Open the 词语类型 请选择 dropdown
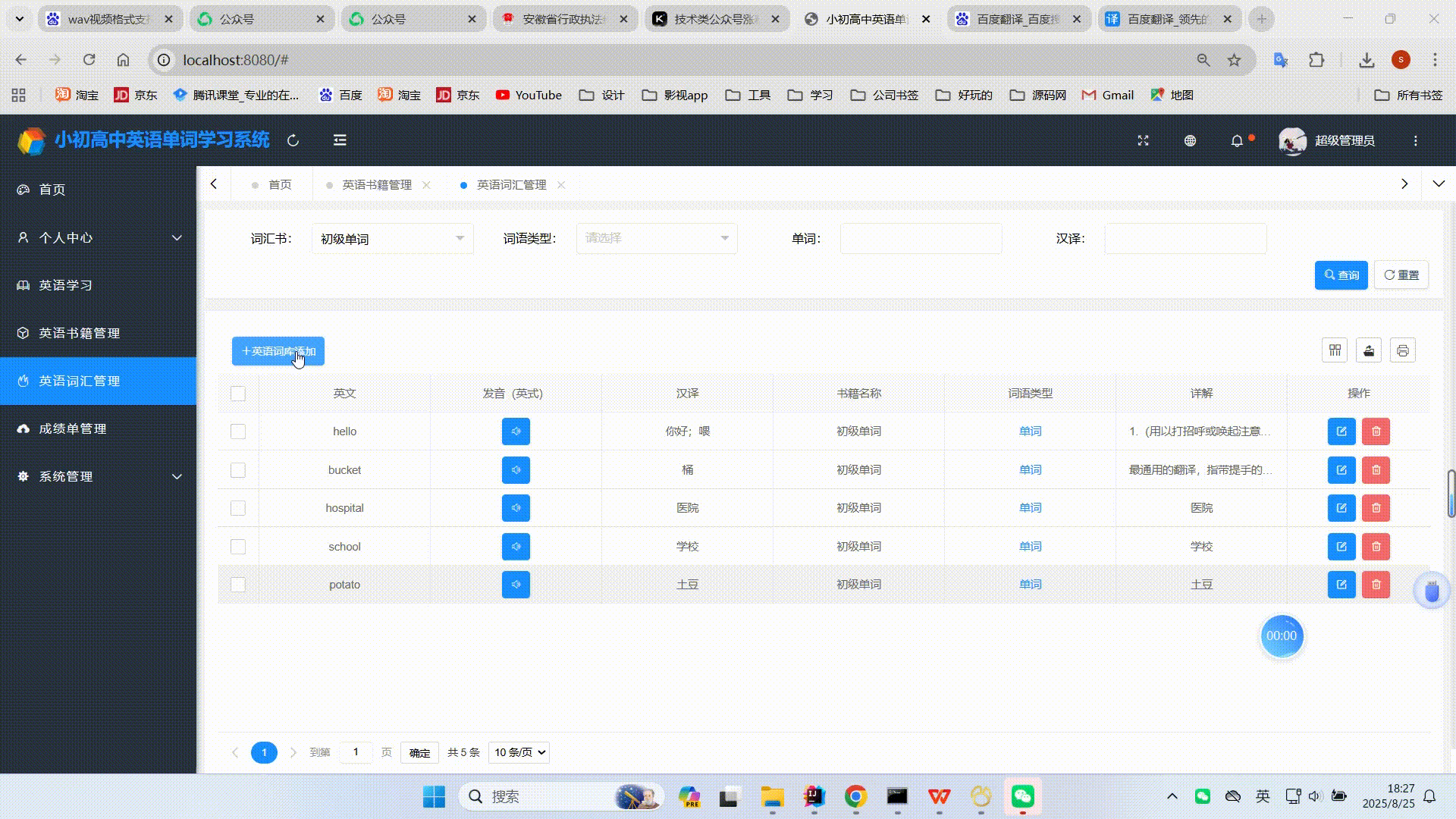Screen dimensions: 1456x819 click(657, 239)
